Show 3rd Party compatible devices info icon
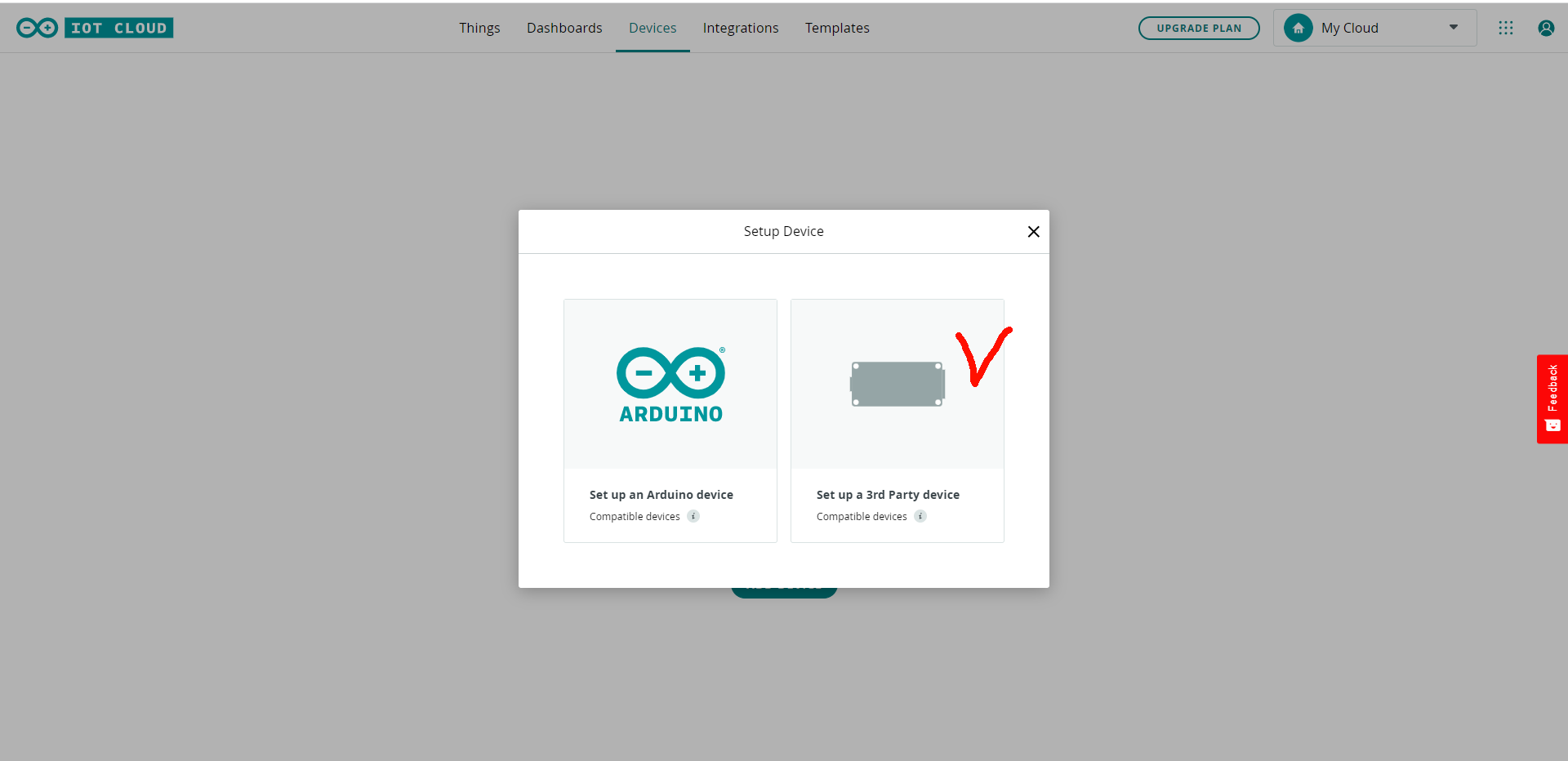 920,516
